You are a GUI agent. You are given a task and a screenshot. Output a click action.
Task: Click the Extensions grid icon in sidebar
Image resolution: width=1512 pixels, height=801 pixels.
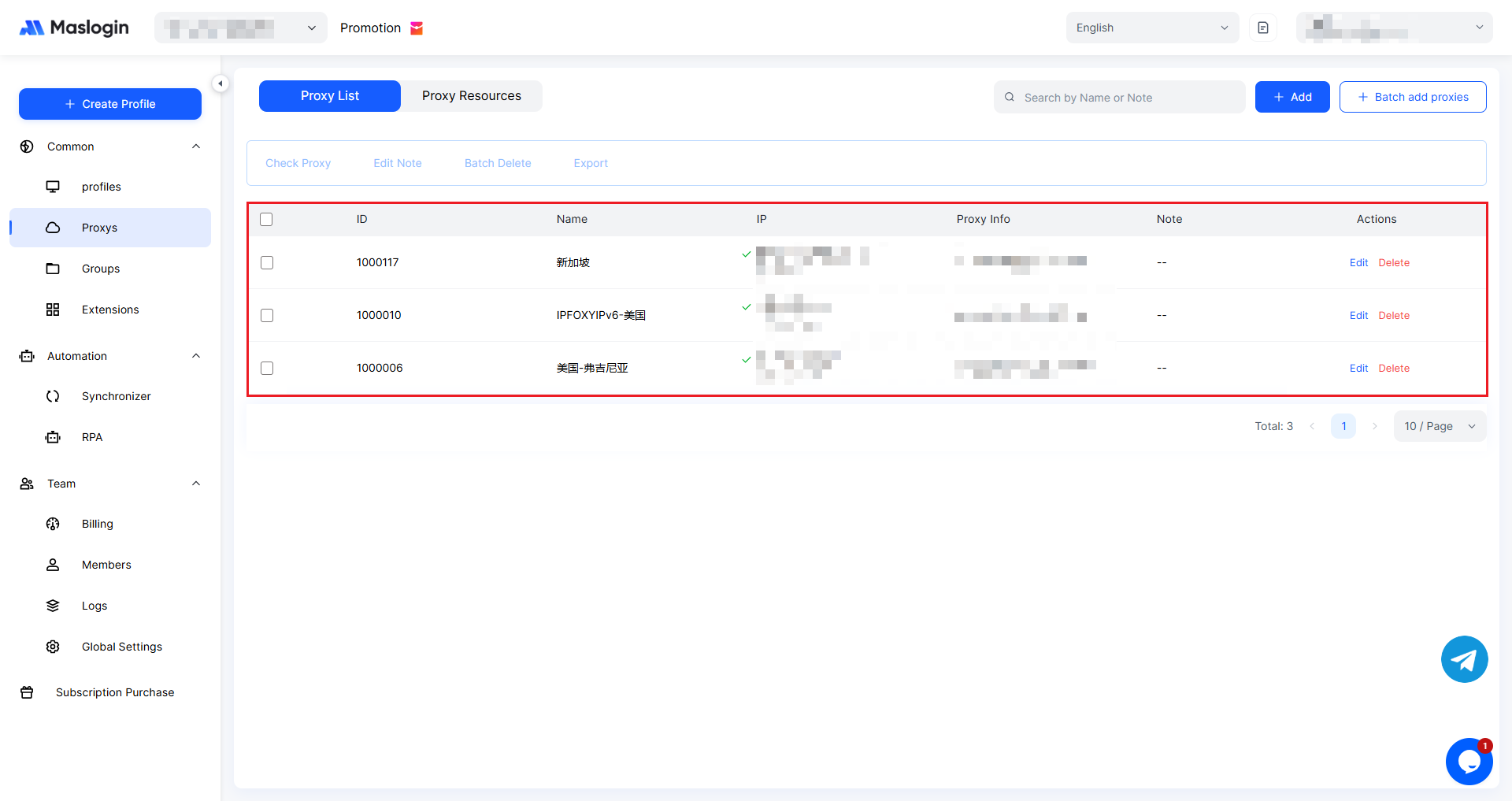(53, 310)
